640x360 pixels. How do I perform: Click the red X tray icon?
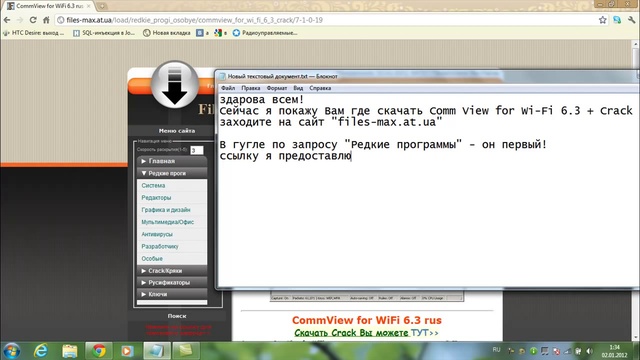[556, 351]
